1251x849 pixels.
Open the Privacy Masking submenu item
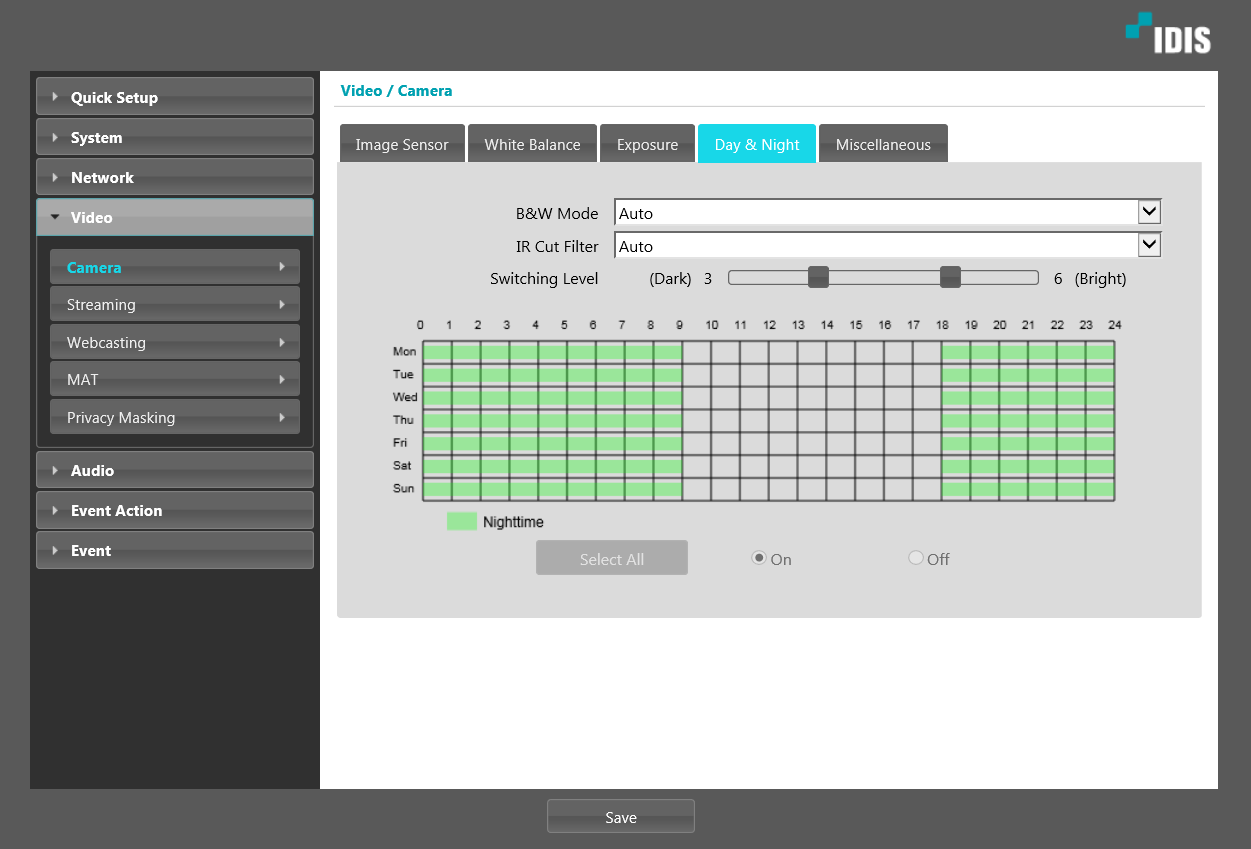175,417
